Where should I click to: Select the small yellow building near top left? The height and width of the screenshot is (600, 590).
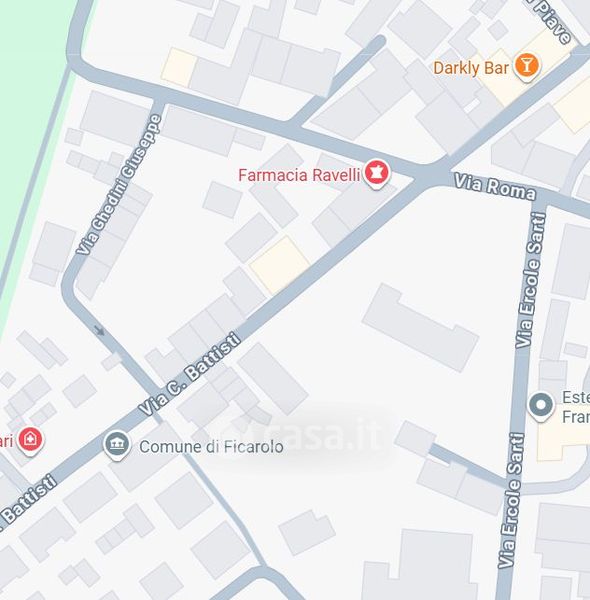[x=179, y=67]
